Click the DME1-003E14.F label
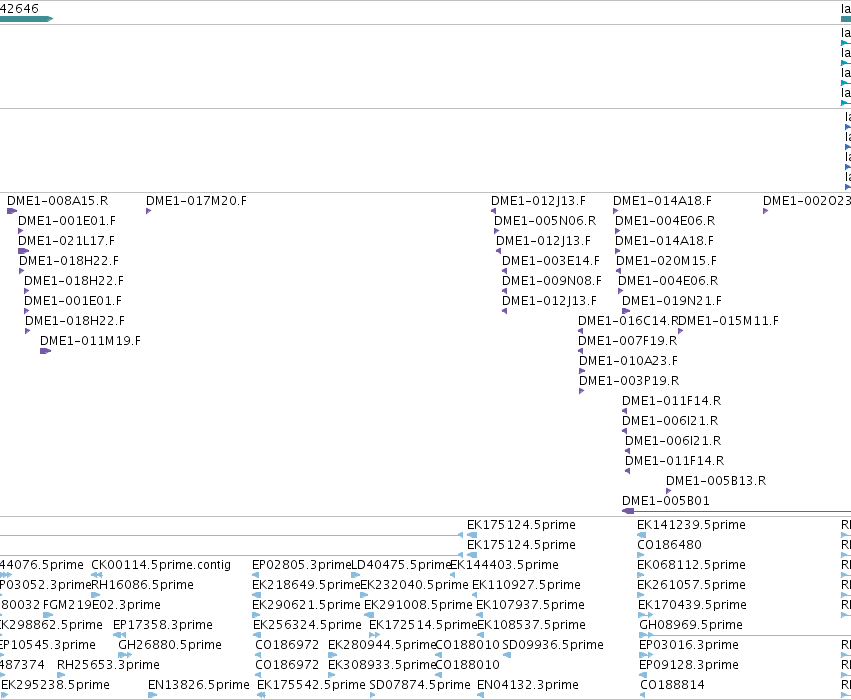 (551, 260)
